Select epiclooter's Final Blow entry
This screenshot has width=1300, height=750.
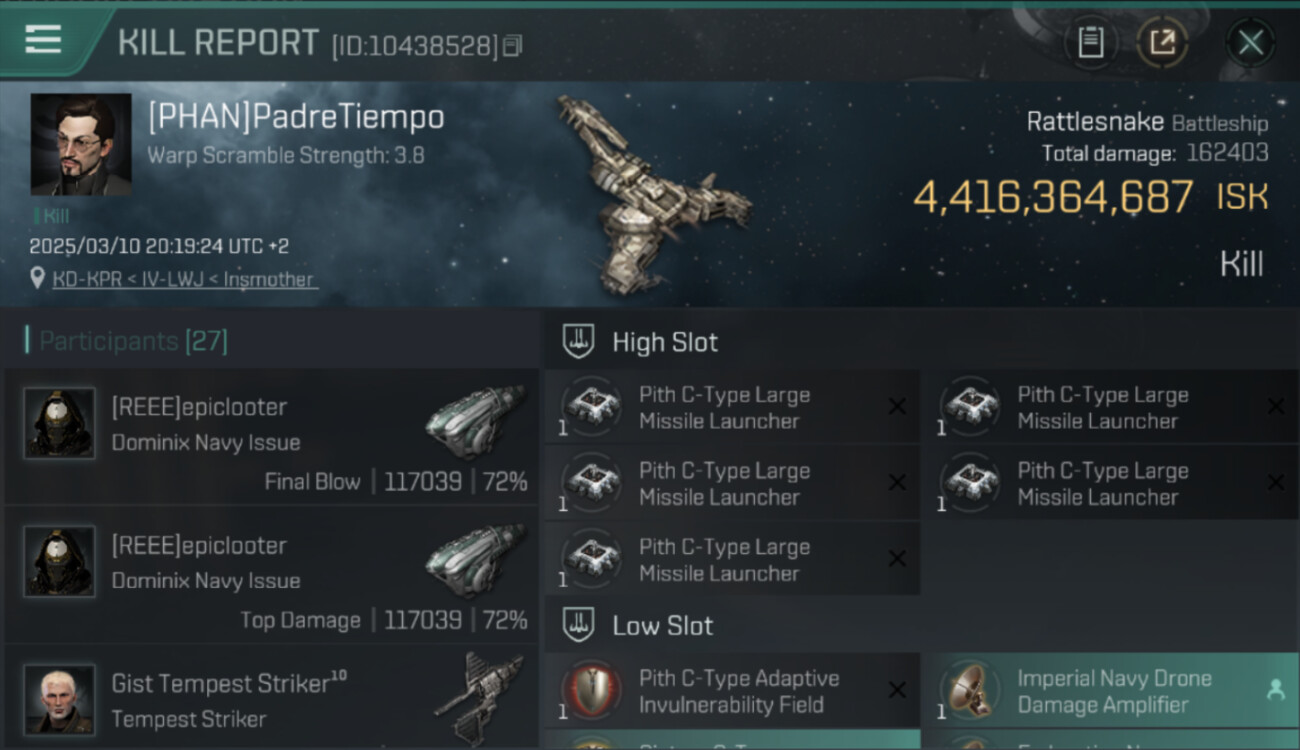click(272, 438)
